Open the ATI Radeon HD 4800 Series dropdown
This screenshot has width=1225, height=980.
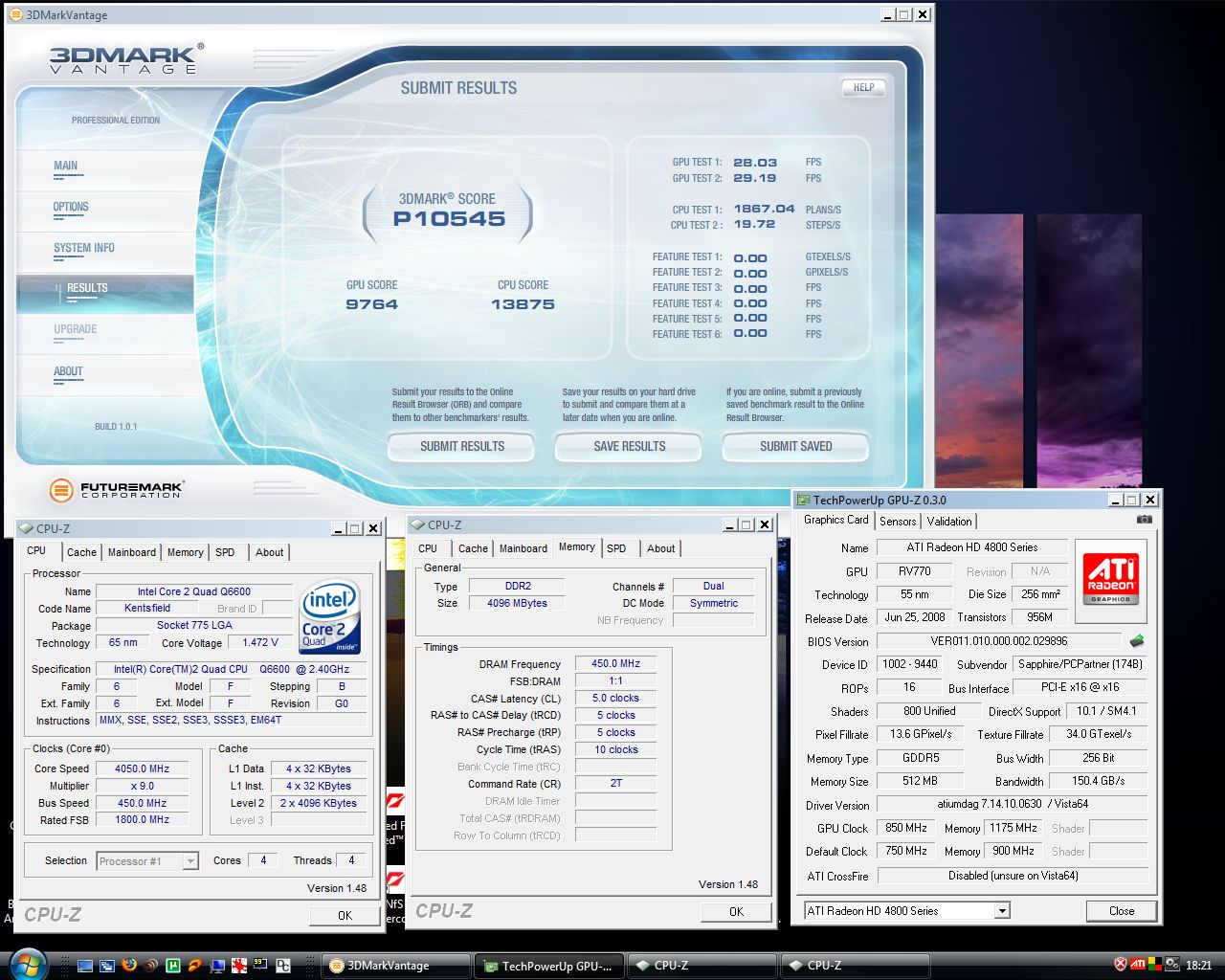(907, 911)
